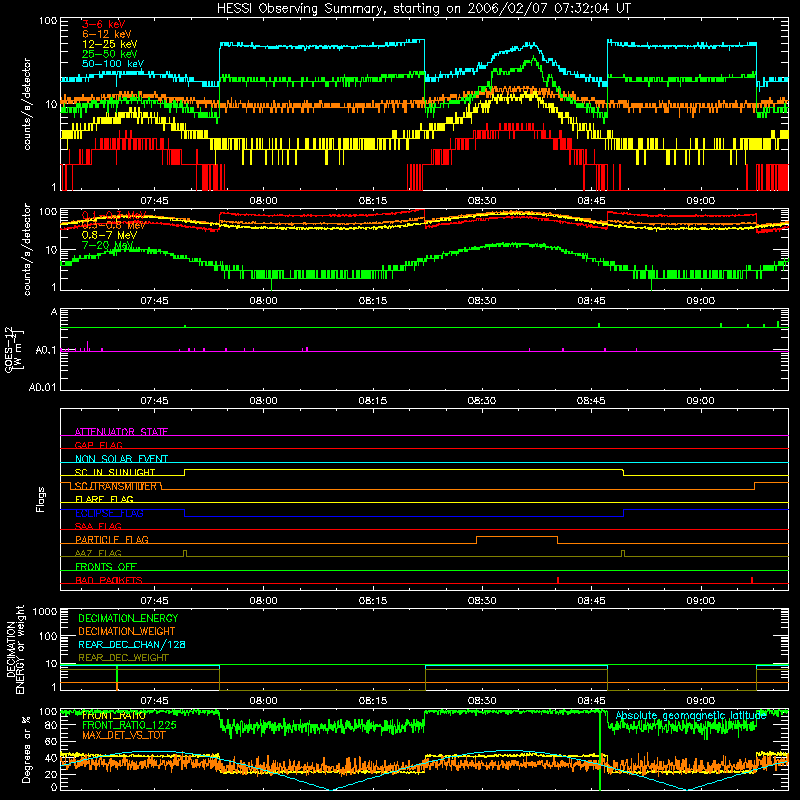The width and height of the screenshot is (800, 800).
Task: Select the red 3-6 keV legend label
Action: [x=103, y=24]
